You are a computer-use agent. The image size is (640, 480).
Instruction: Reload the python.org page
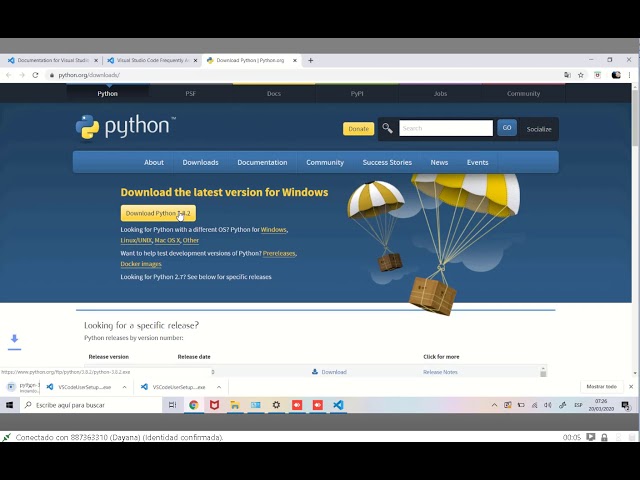point(36,75)
